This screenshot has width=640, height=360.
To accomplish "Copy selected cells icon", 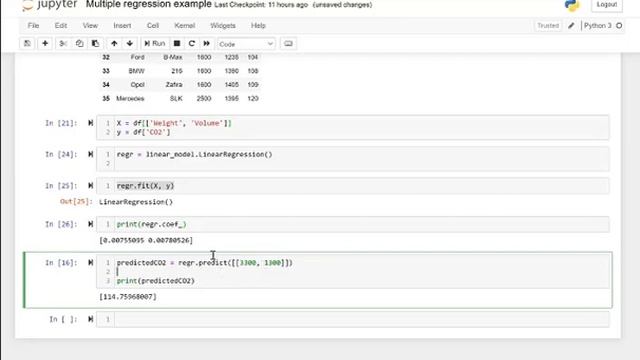I will click(x=79, y=44).
